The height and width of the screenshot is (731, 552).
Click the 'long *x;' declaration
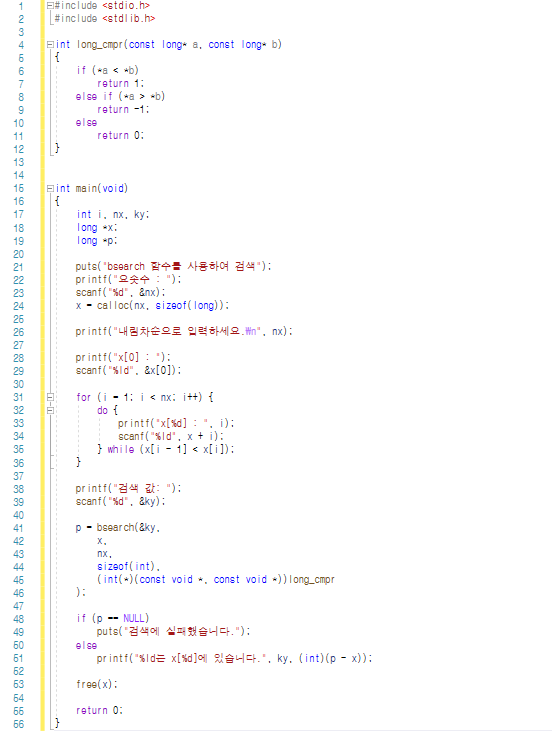tap(97, 228)
